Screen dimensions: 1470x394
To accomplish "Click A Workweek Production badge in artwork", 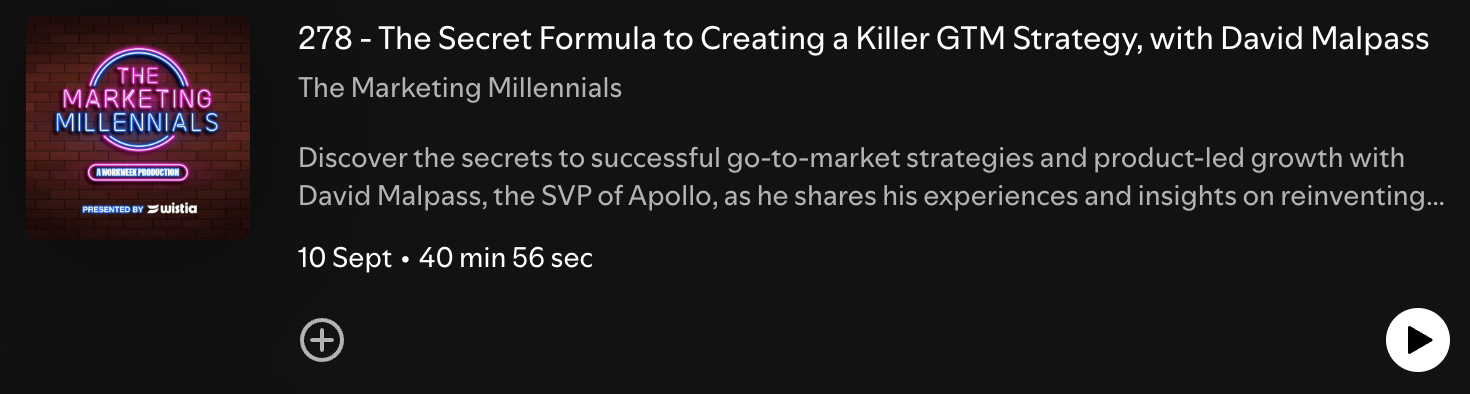I will click(138, 172).
